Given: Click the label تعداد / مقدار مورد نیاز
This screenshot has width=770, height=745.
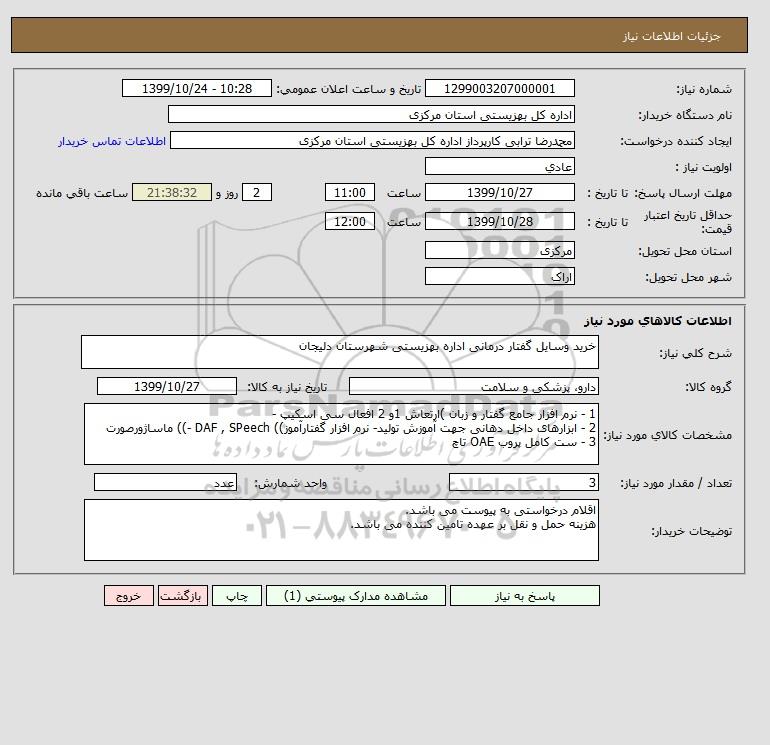Looking at the screenshot, I should point(676,483).
